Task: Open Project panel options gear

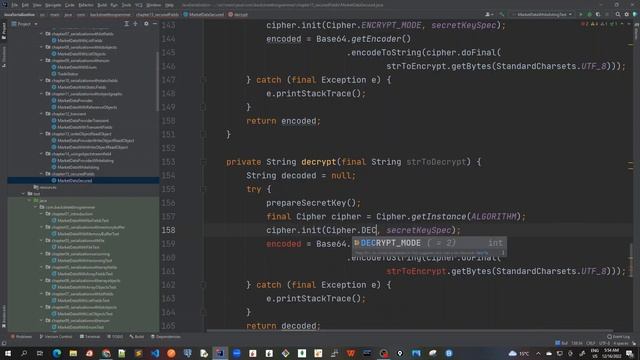Action: (146, 24)
